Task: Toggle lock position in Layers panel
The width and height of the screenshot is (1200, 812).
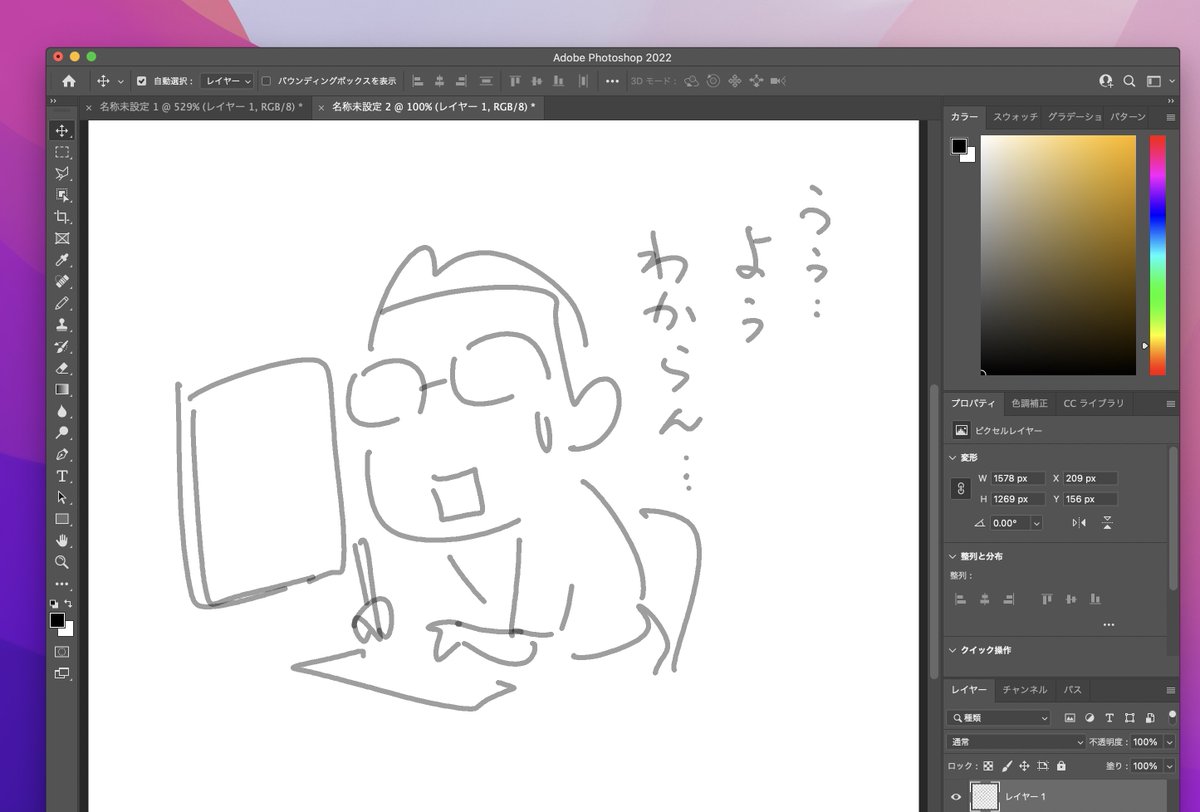Action: click(1025, 766)
